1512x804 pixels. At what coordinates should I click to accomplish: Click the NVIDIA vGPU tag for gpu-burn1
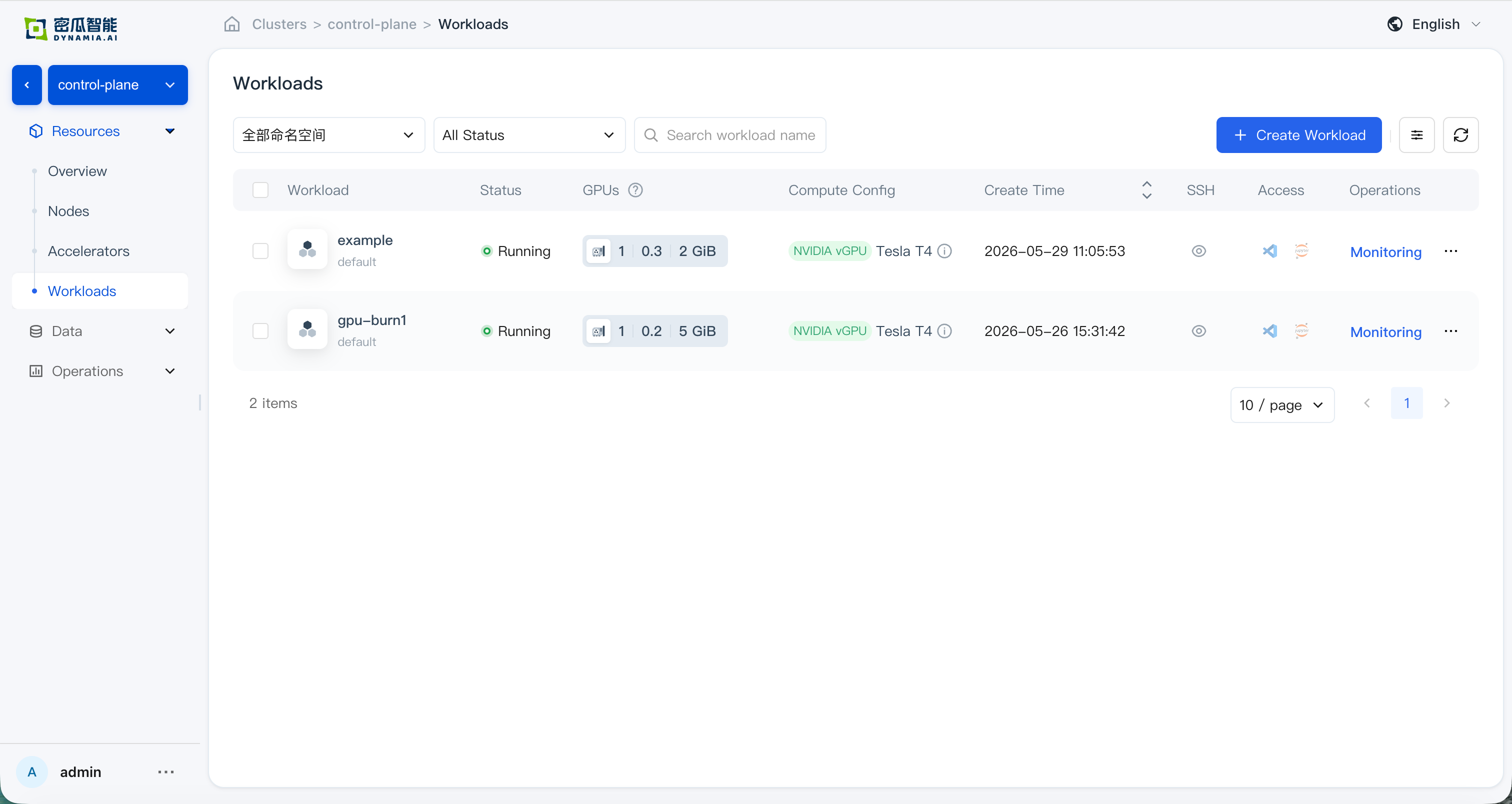829,331
